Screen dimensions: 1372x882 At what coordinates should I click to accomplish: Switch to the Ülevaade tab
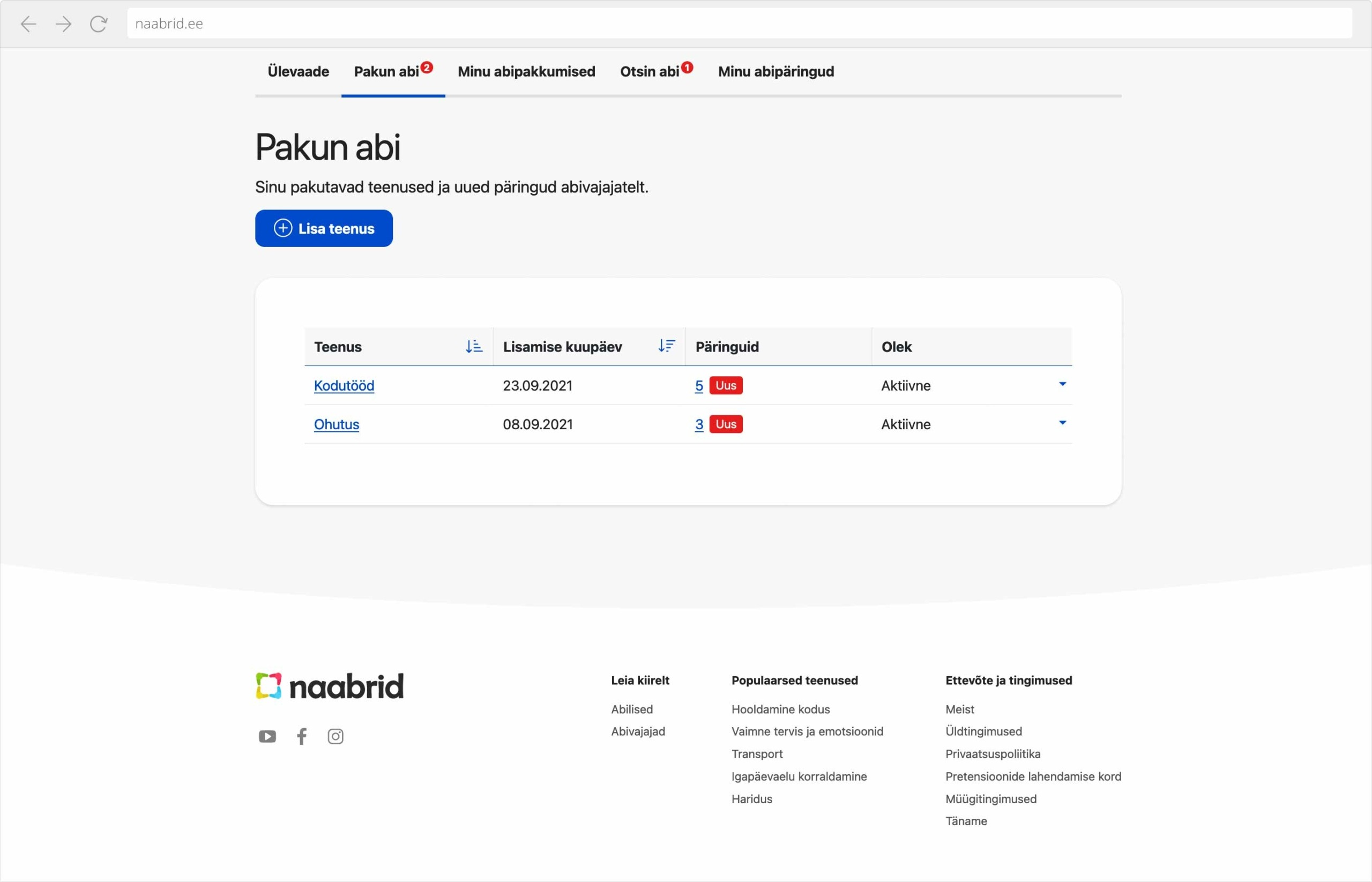point(298,72)
